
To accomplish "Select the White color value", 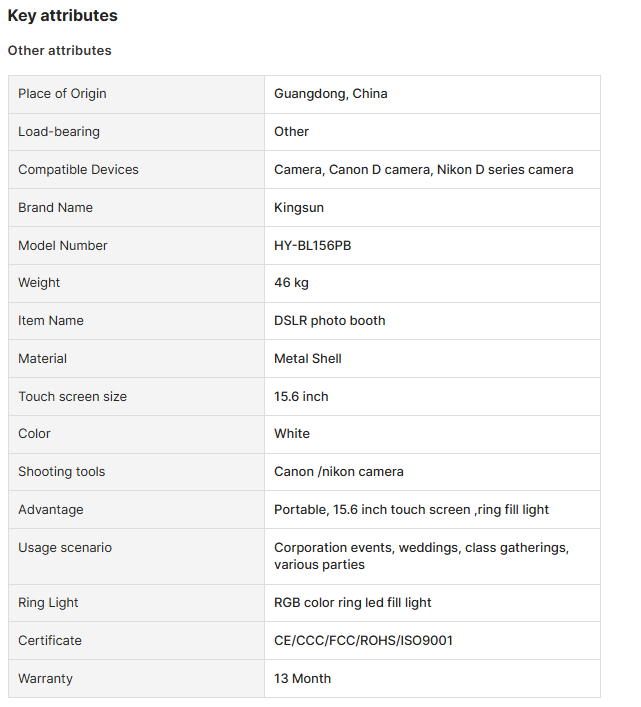I will tap(292, 434).
